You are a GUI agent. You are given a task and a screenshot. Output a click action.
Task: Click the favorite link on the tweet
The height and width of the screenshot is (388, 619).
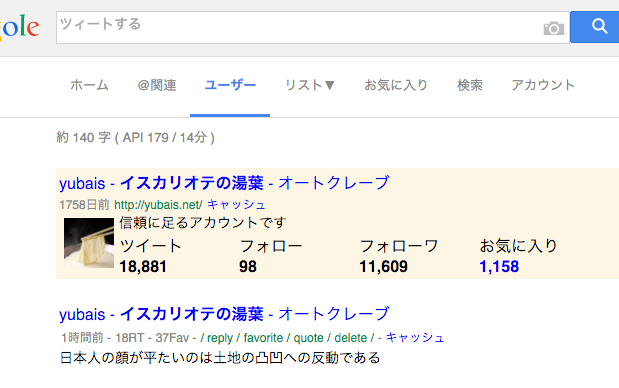(263, 338)
